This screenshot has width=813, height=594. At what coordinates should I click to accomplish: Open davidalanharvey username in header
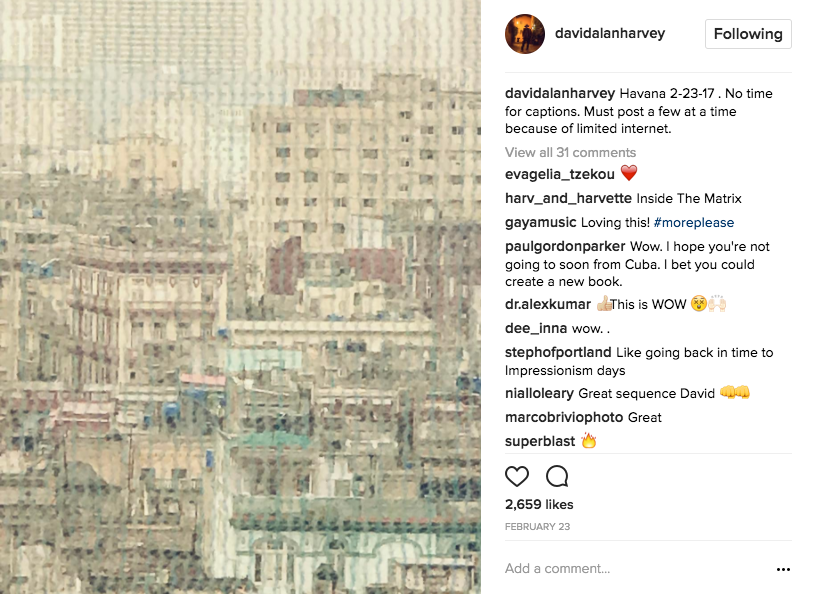610,33
